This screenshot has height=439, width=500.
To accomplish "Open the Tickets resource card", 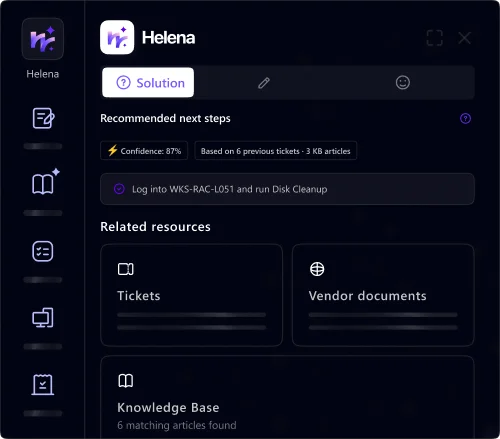I will point(191,295).
